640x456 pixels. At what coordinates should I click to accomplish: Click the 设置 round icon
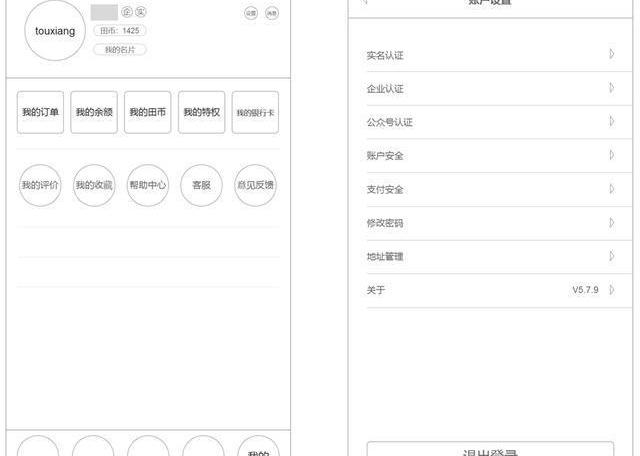(250, 13)
